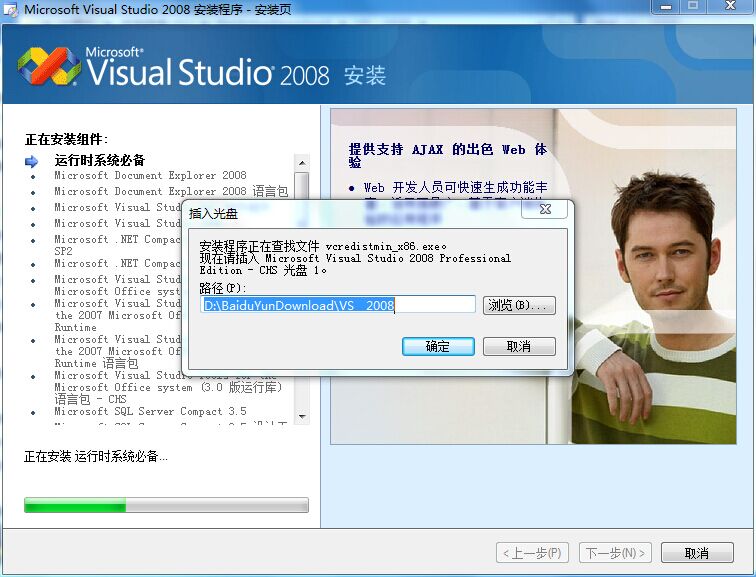Click the 正在安装组件 heading

(67, 139)
